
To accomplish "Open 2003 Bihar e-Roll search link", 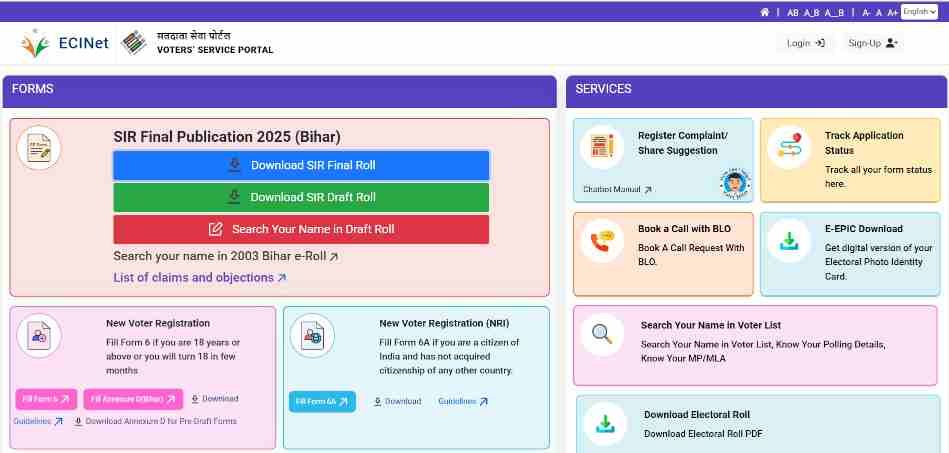I will (226, 257).
